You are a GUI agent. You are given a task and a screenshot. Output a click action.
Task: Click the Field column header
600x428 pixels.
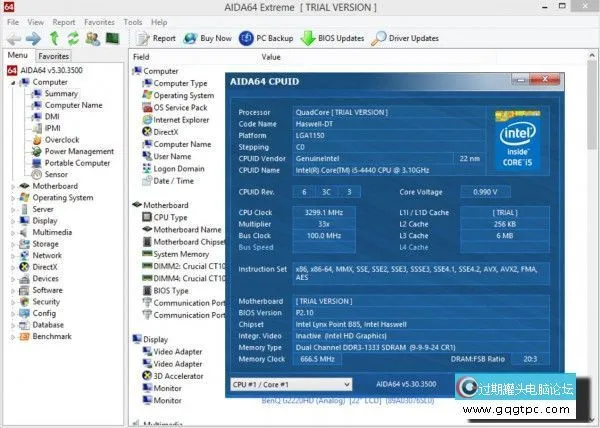142,57
